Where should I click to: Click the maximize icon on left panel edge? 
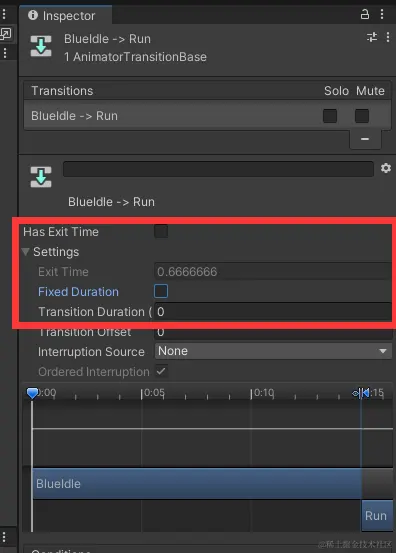[6, 34]
